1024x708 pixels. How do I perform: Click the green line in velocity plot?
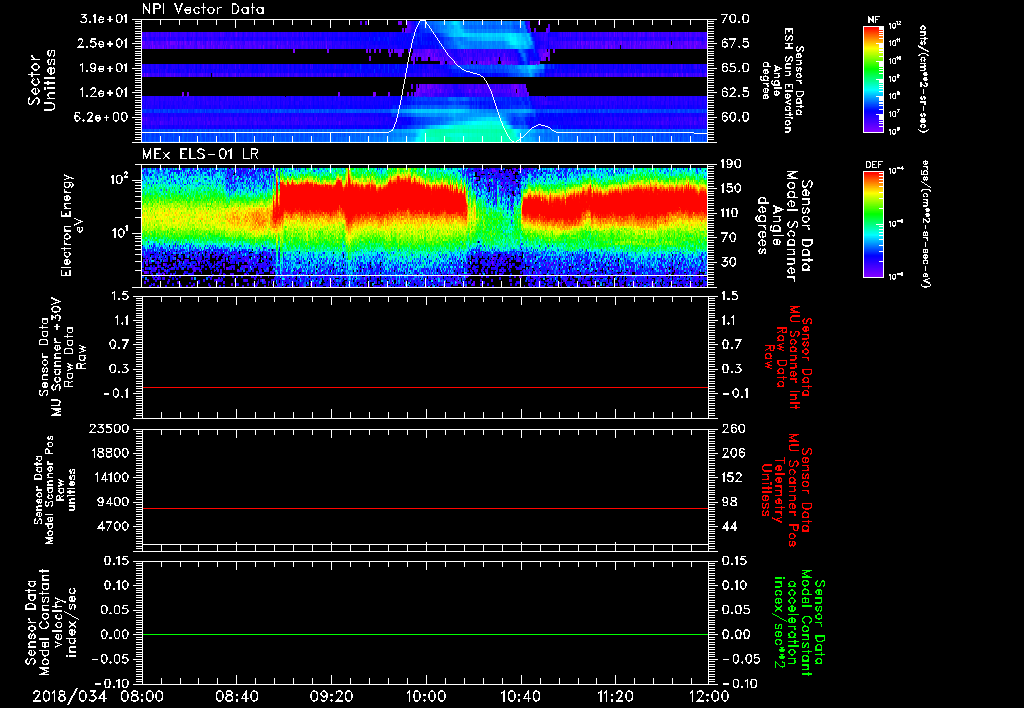pos(425,634)
